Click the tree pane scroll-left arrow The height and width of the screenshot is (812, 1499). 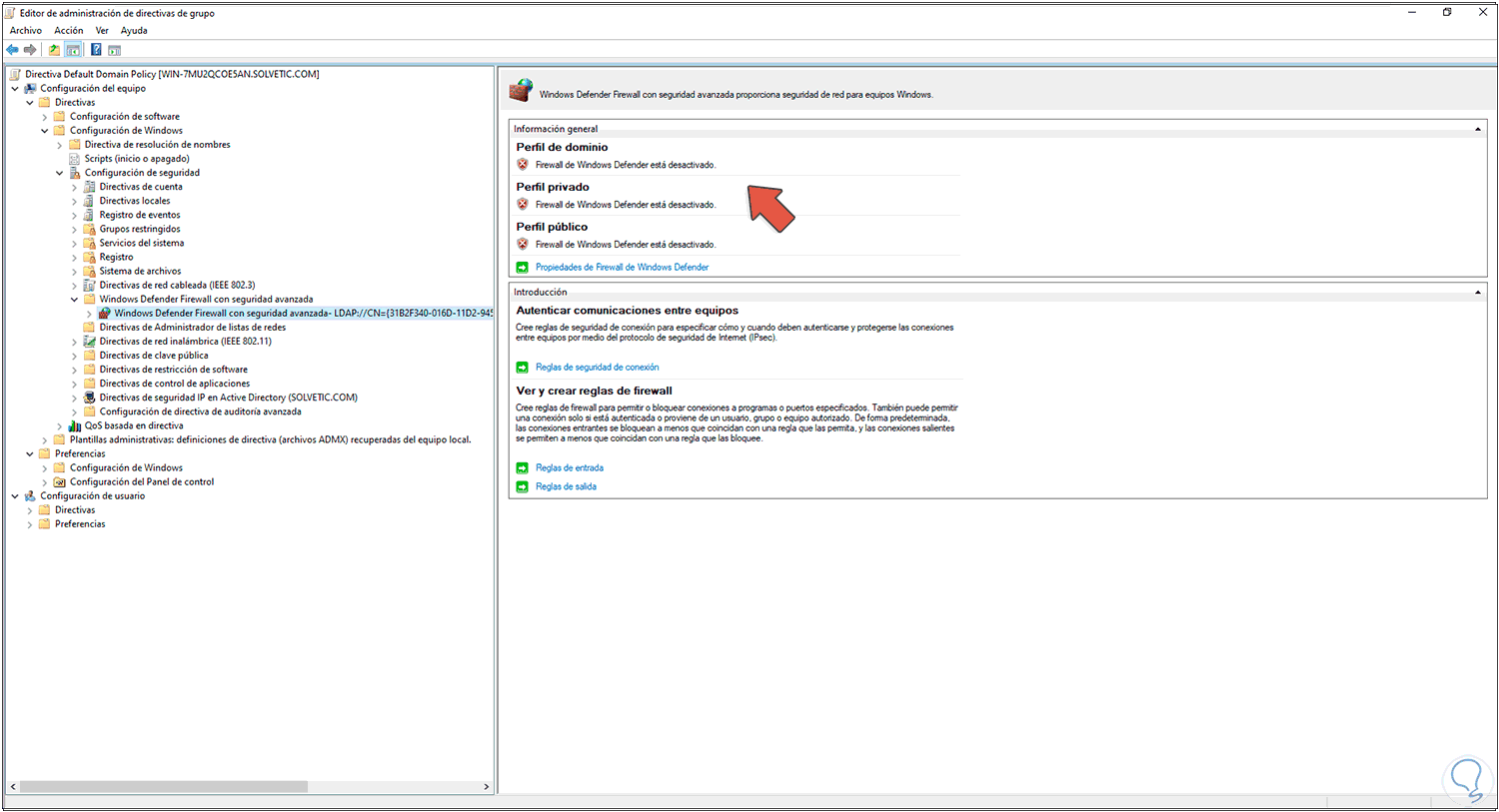click(12, 787)
